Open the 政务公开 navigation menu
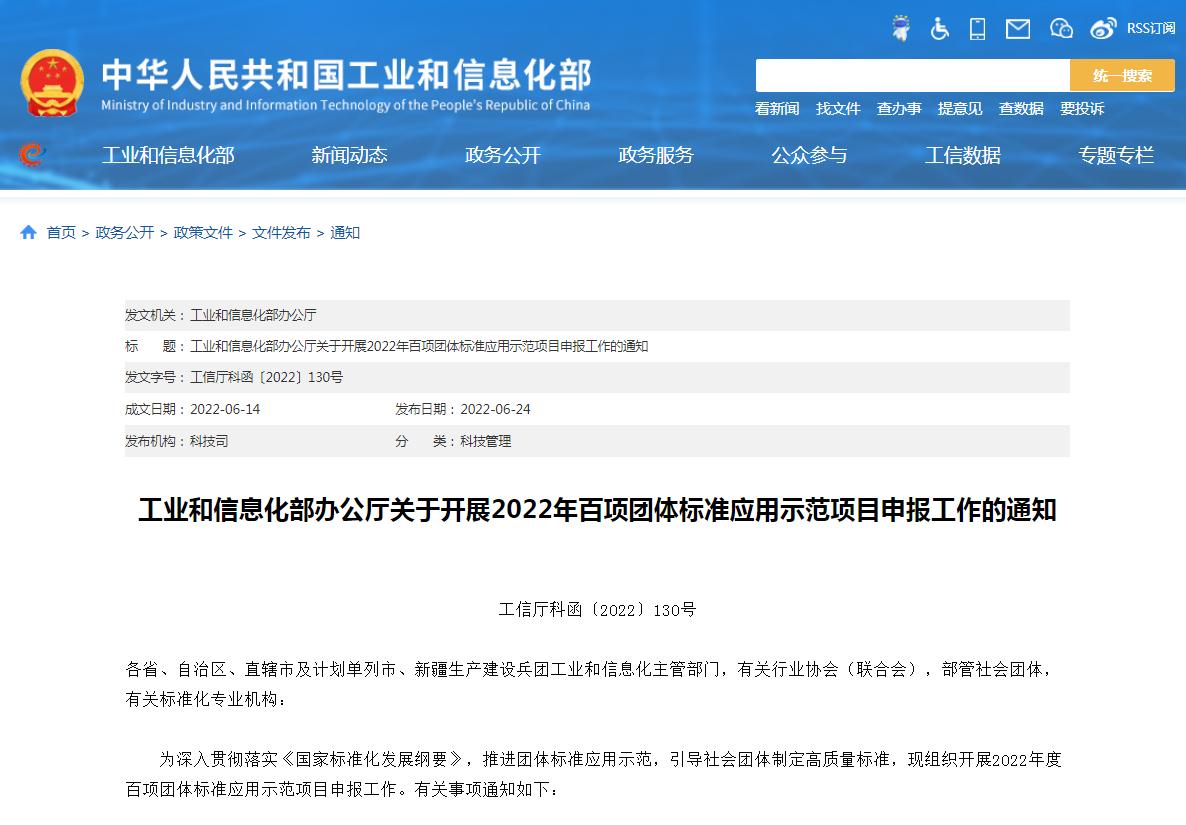Image resolution: width=1186 pixels, height=825 pixels. click(x=503, y=155)
